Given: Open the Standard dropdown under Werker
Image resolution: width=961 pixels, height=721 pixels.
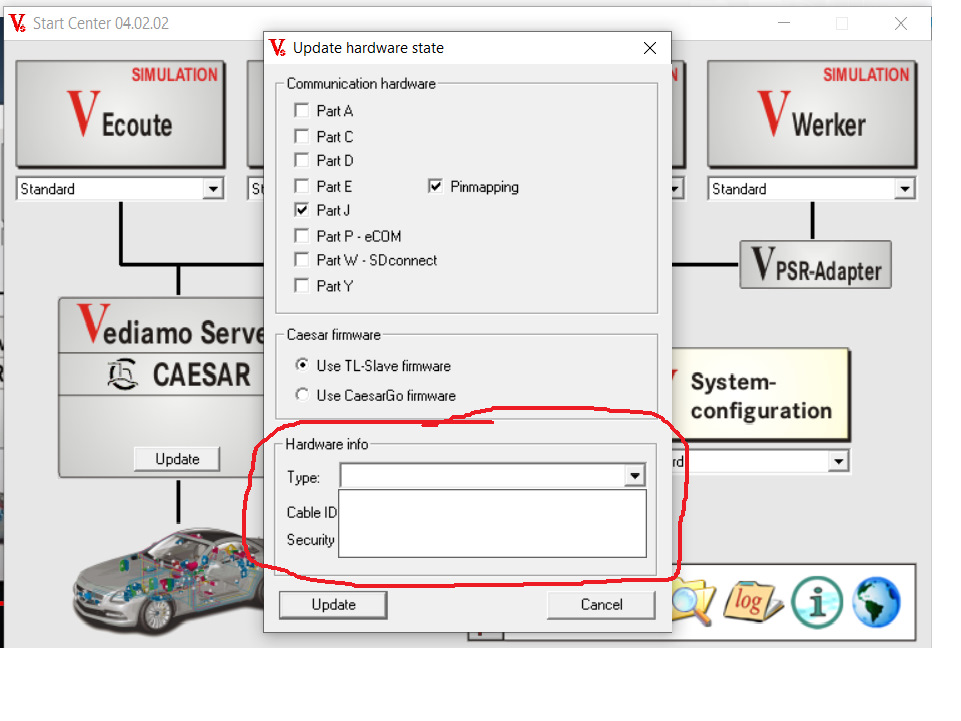Looking at the screenshot, I should (904, 189).
